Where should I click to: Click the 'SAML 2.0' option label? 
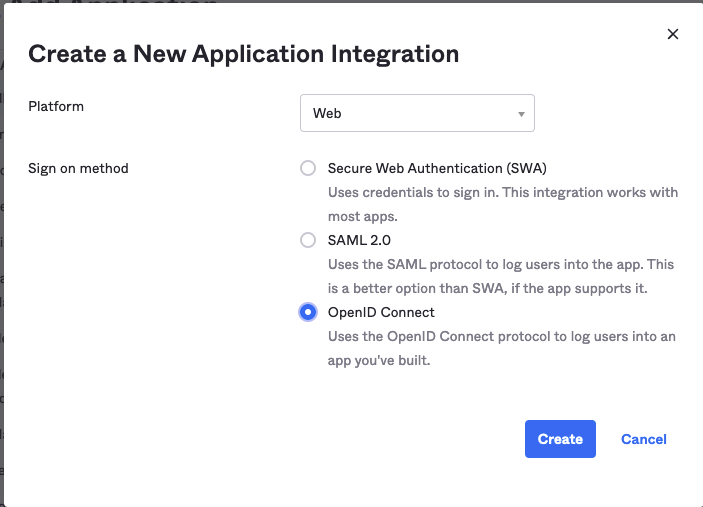pos(359,240)
